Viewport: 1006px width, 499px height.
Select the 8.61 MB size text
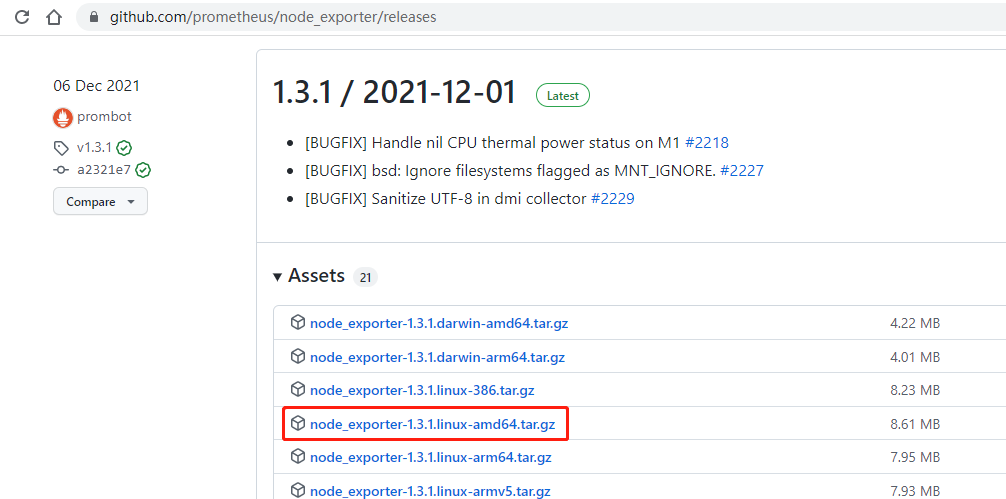click(x=915, y=423)
